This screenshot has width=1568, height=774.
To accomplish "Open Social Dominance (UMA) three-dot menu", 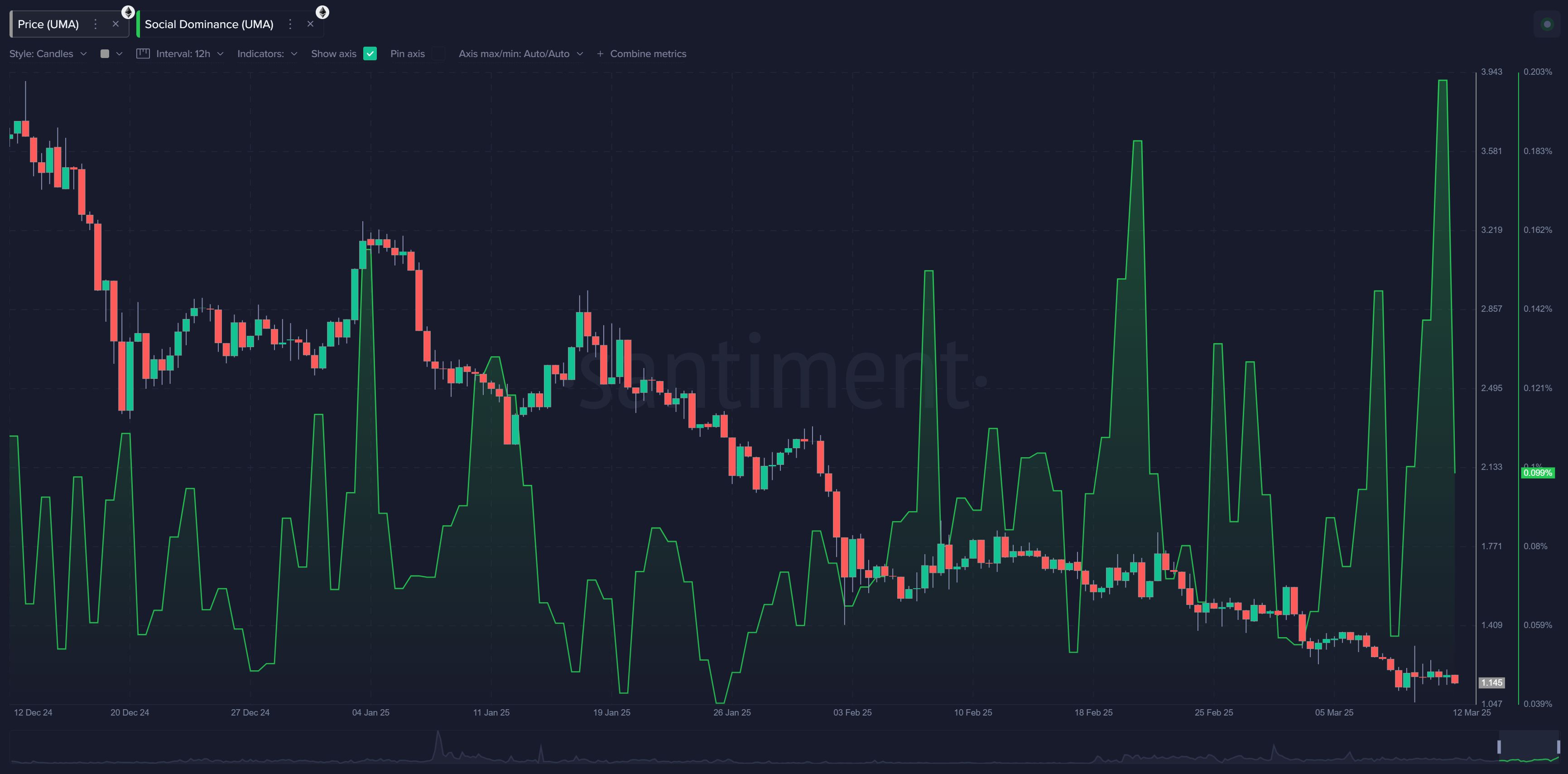I will pos(290,24).
